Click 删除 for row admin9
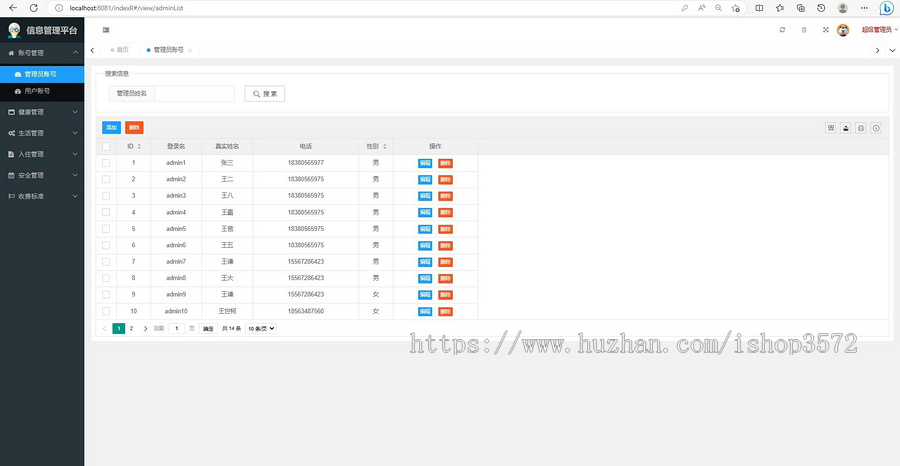Image resolution: width=900 pixels, height=466 pixels. click(x=445, y=294)
